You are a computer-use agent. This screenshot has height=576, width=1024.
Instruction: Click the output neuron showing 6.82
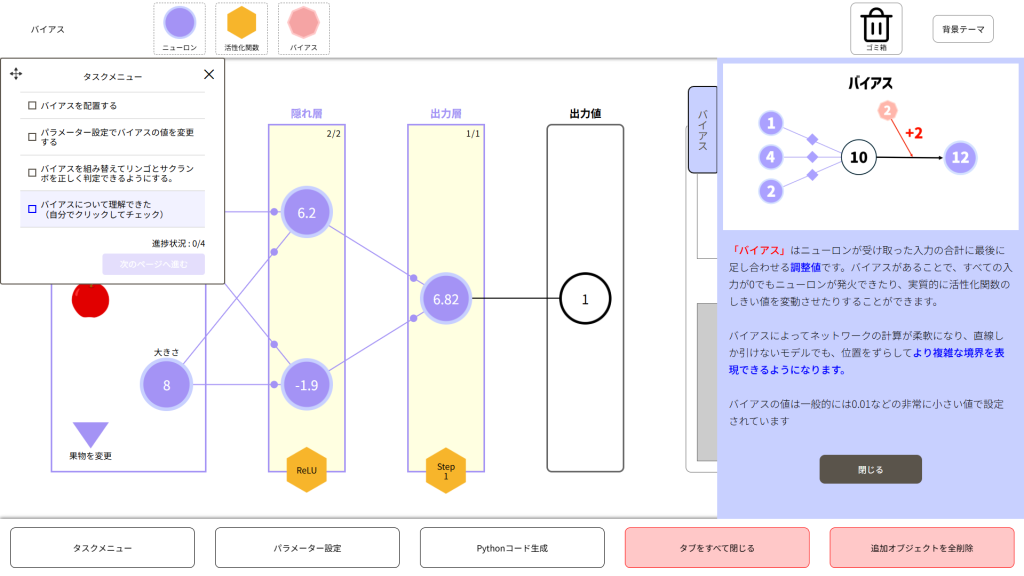pos(446,298)
